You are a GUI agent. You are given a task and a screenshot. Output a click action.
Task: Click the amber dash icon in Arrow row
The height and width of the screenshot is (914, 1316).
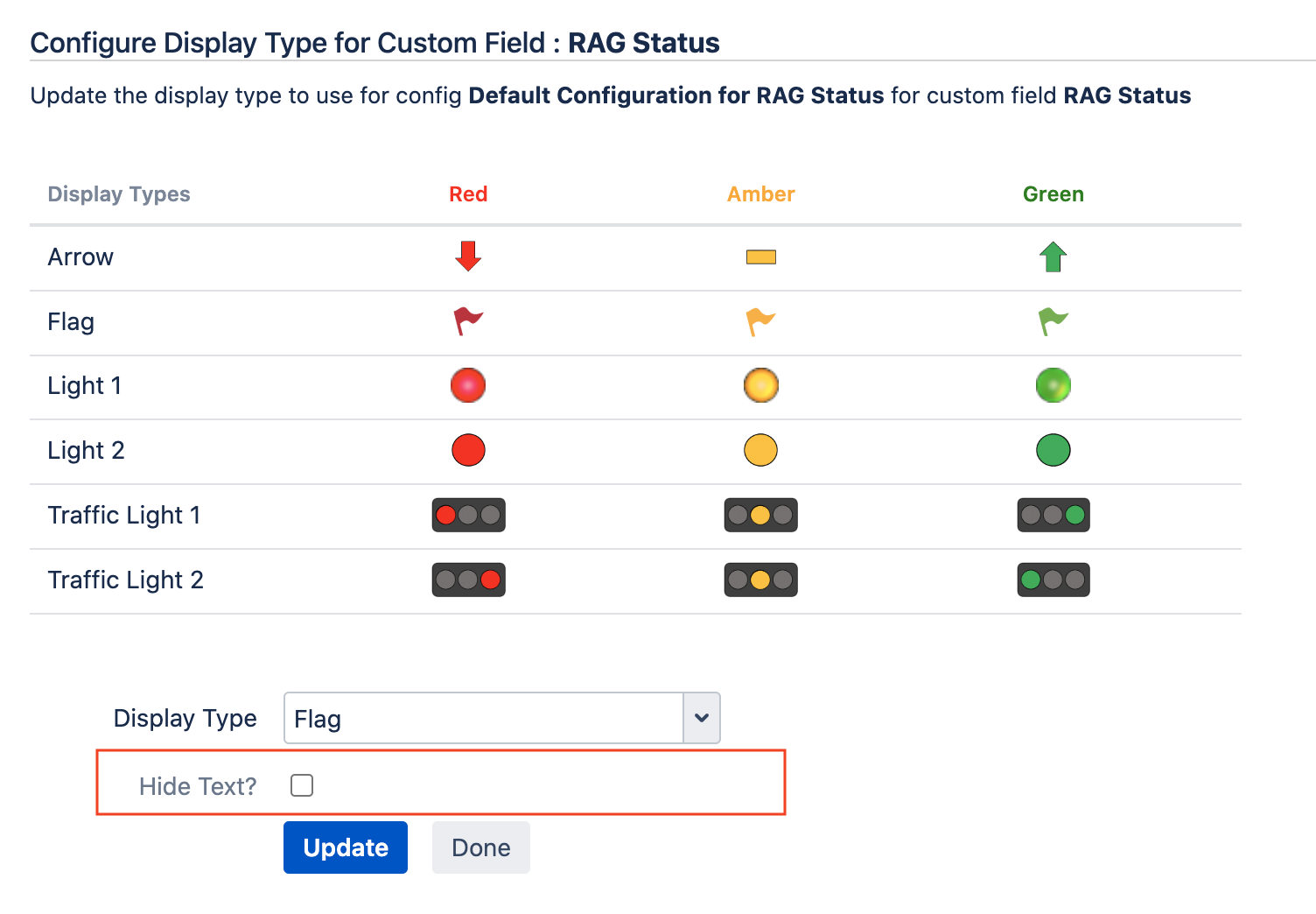tap(760, 257)
